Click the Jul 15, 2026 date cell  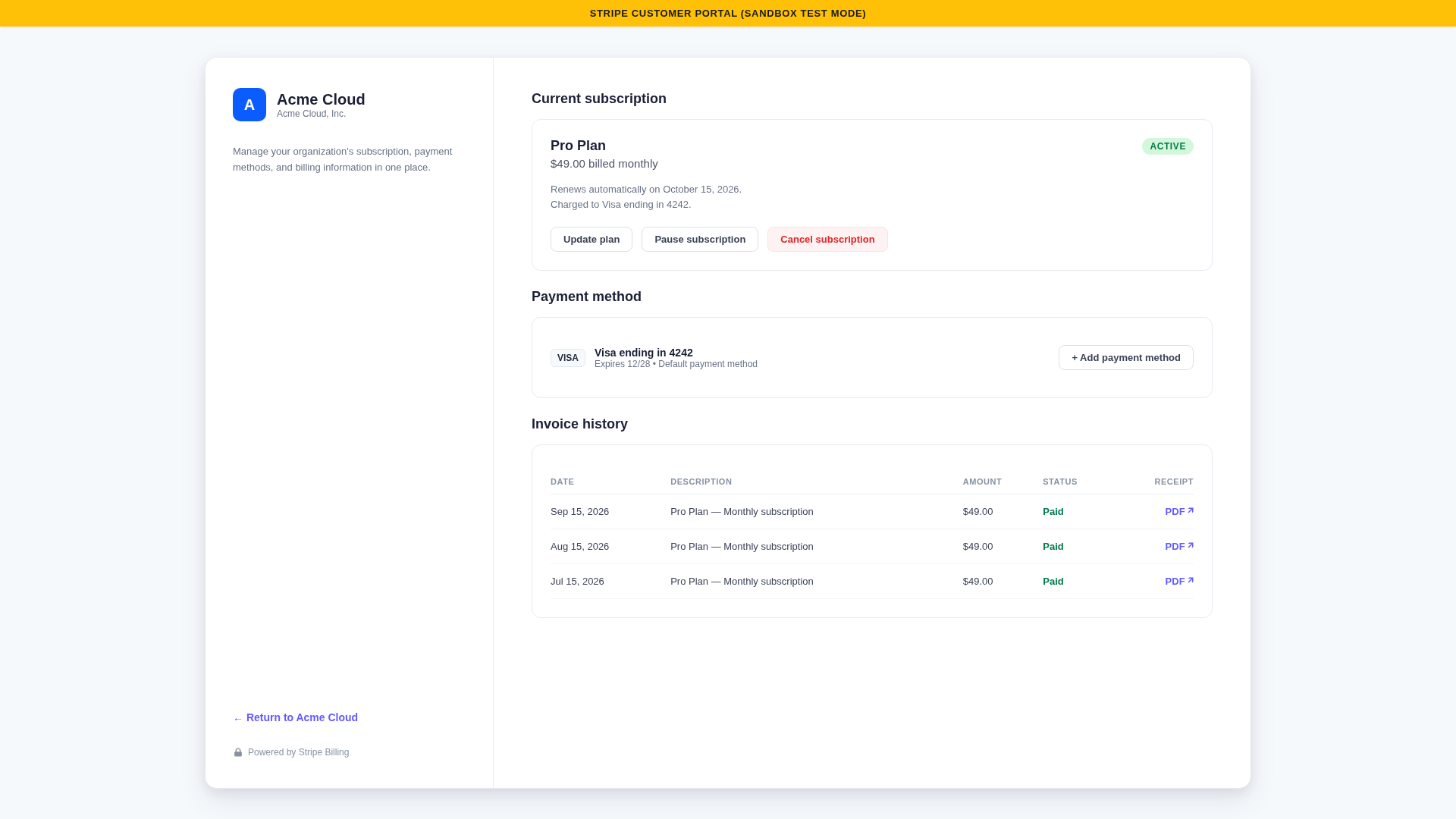577,582
